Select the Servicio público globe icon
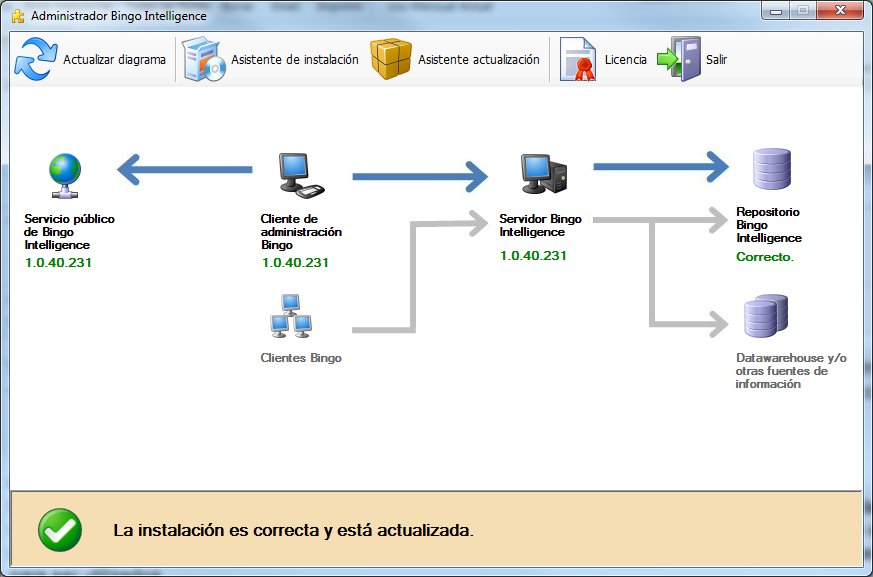The image size is (873, 577). [x=67, y=176]
